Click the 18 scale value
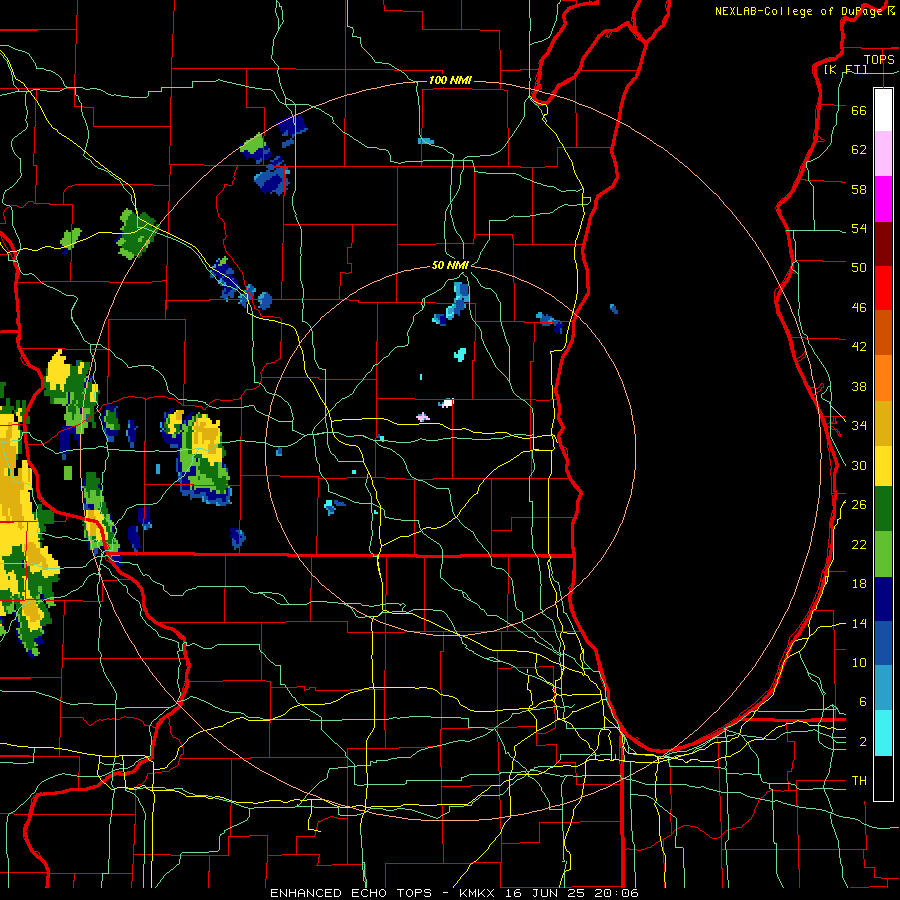Image resolution: width=900 pixels, height=900 pixels. tap(859, 584)
